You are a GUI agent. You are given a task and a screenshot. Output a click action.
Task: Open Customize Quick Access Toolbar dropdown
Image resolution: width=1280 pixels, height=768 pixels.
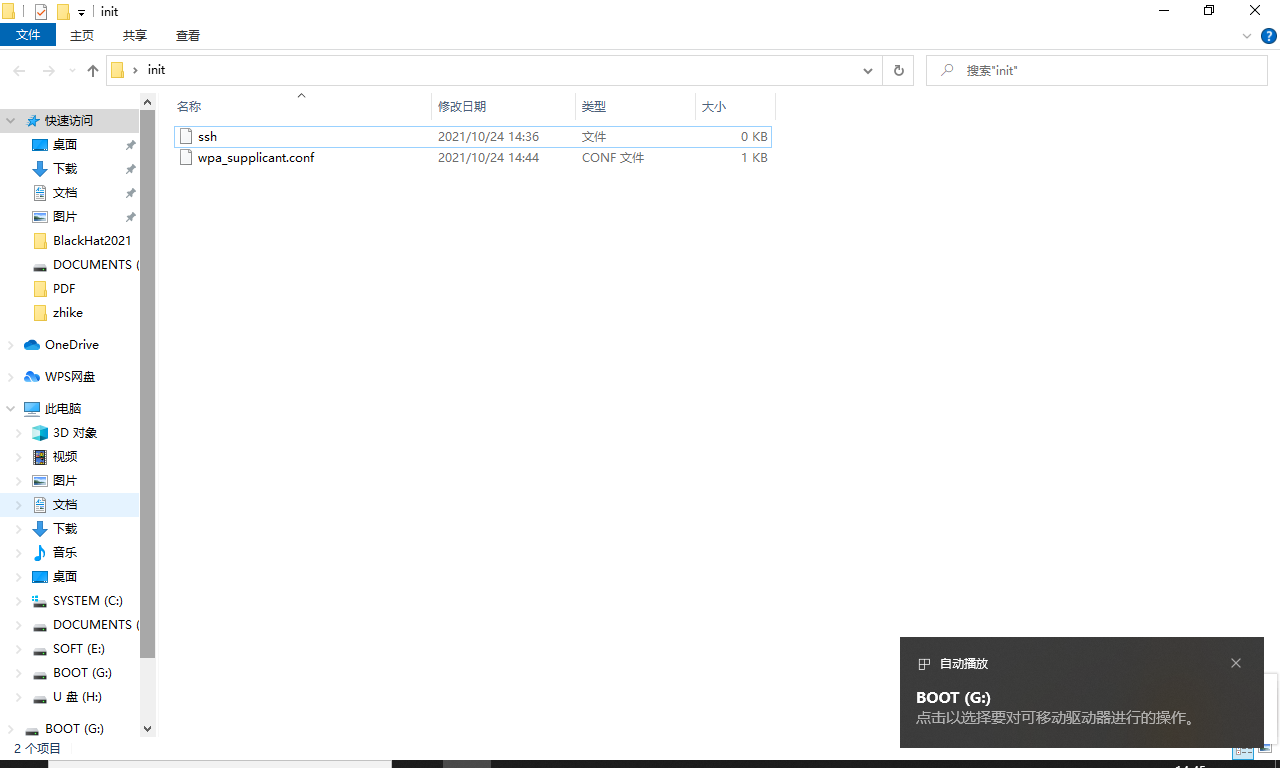(x=82, y=13)
